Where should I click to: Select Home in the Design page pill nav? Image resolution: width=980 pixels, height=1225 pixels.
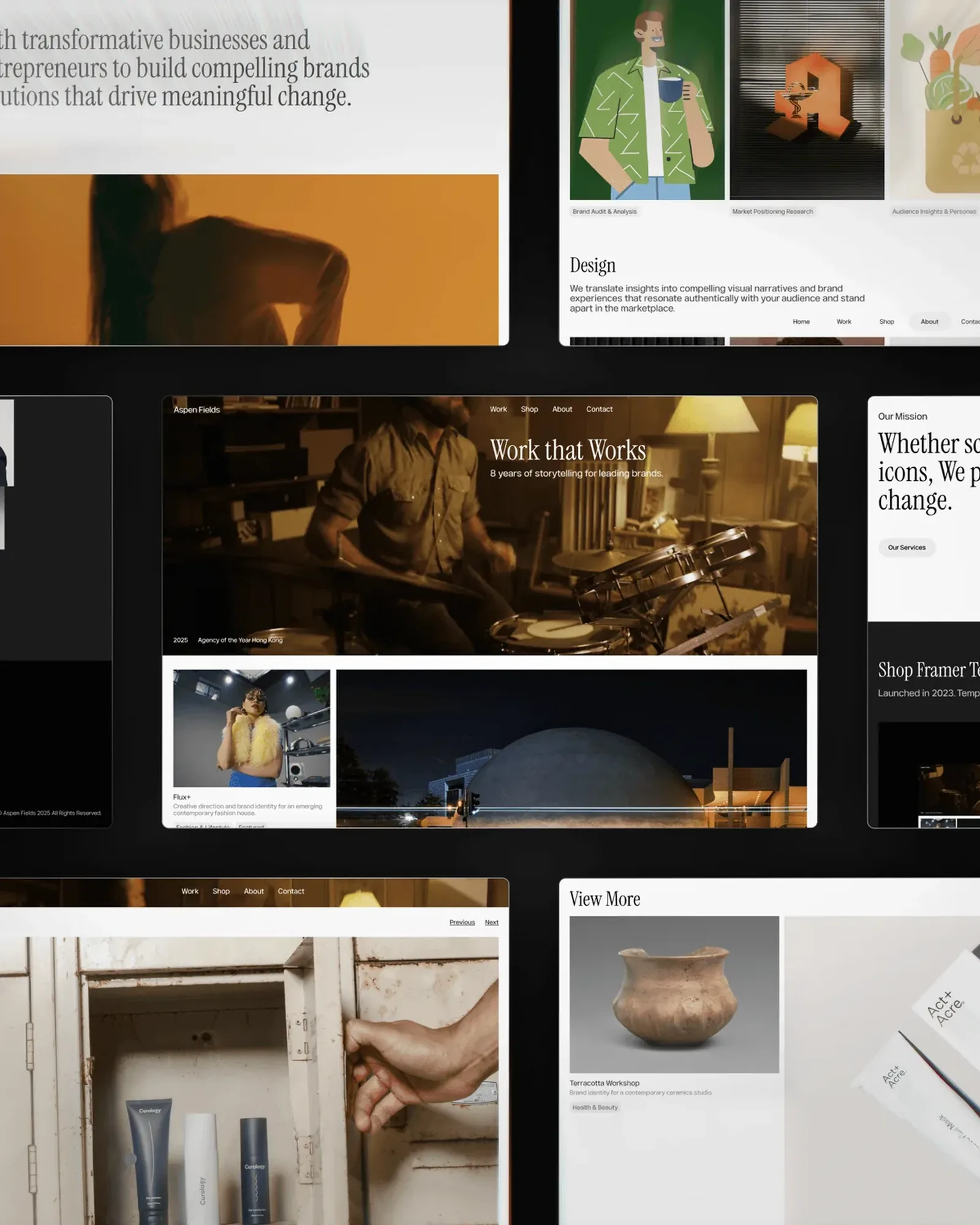pos(801,322)
